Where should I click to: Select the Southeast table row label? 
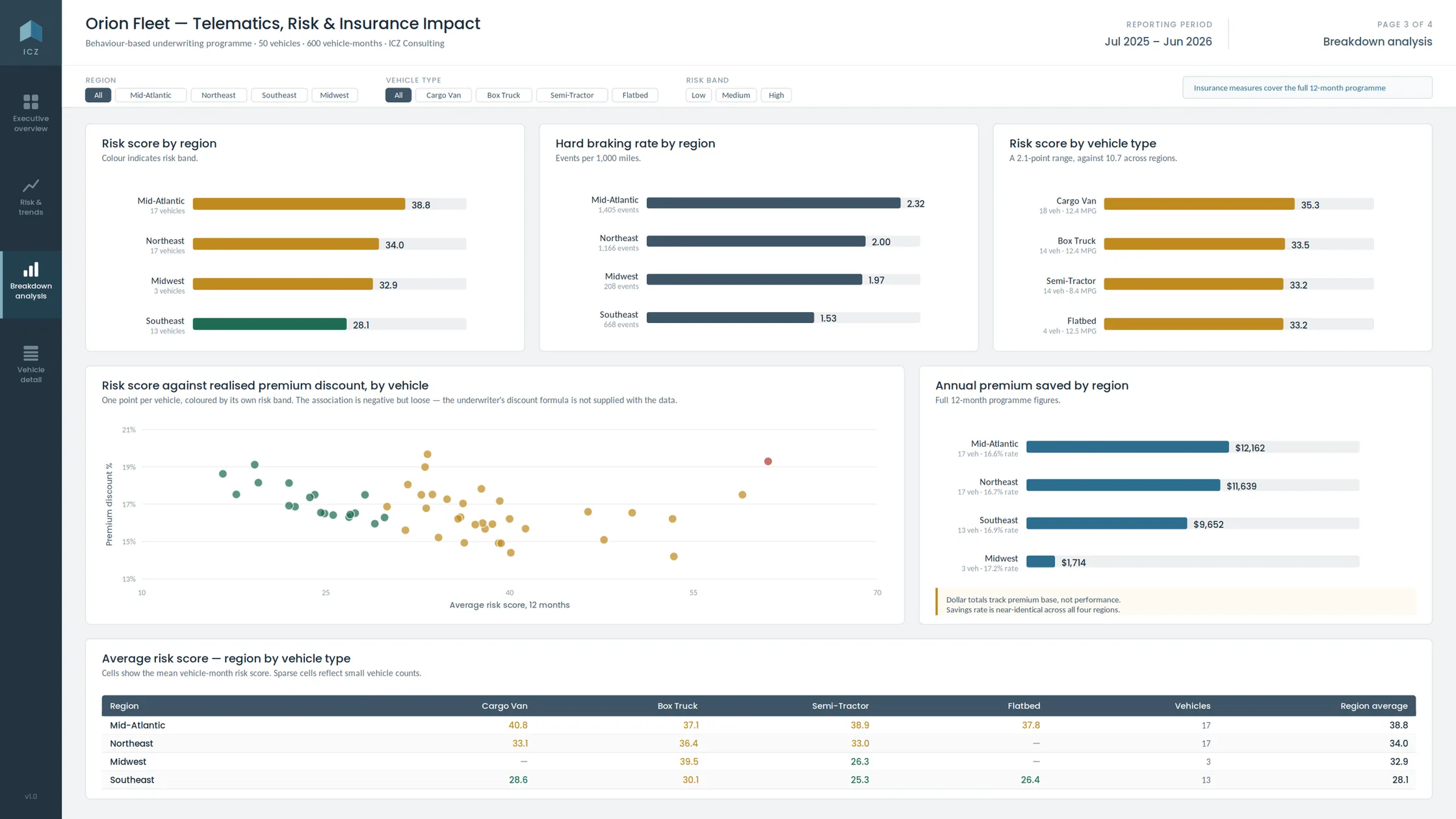click(x=132, y=780)
